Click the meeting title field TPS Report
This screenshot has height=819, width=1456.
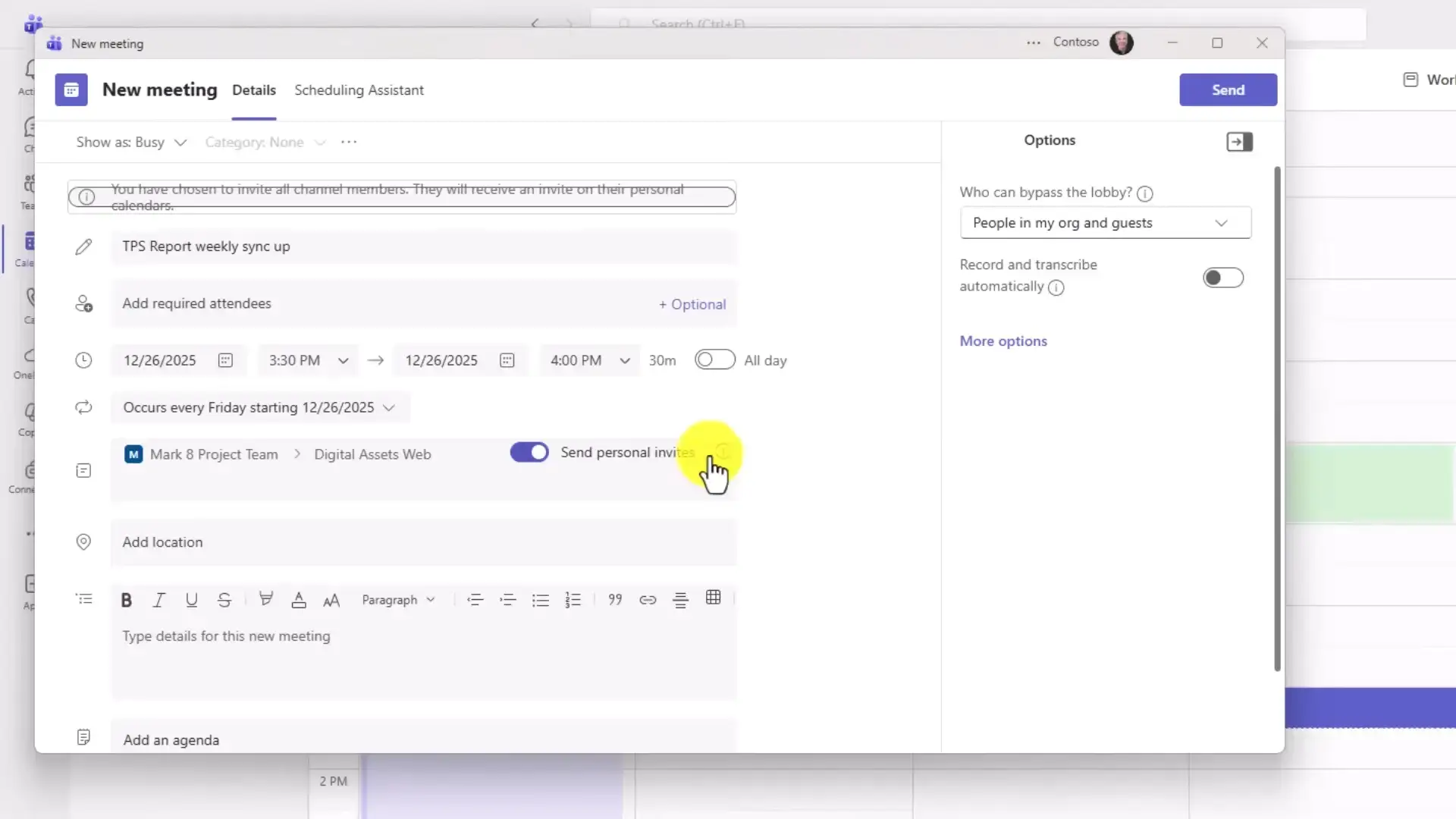click(x=424, y=246)
